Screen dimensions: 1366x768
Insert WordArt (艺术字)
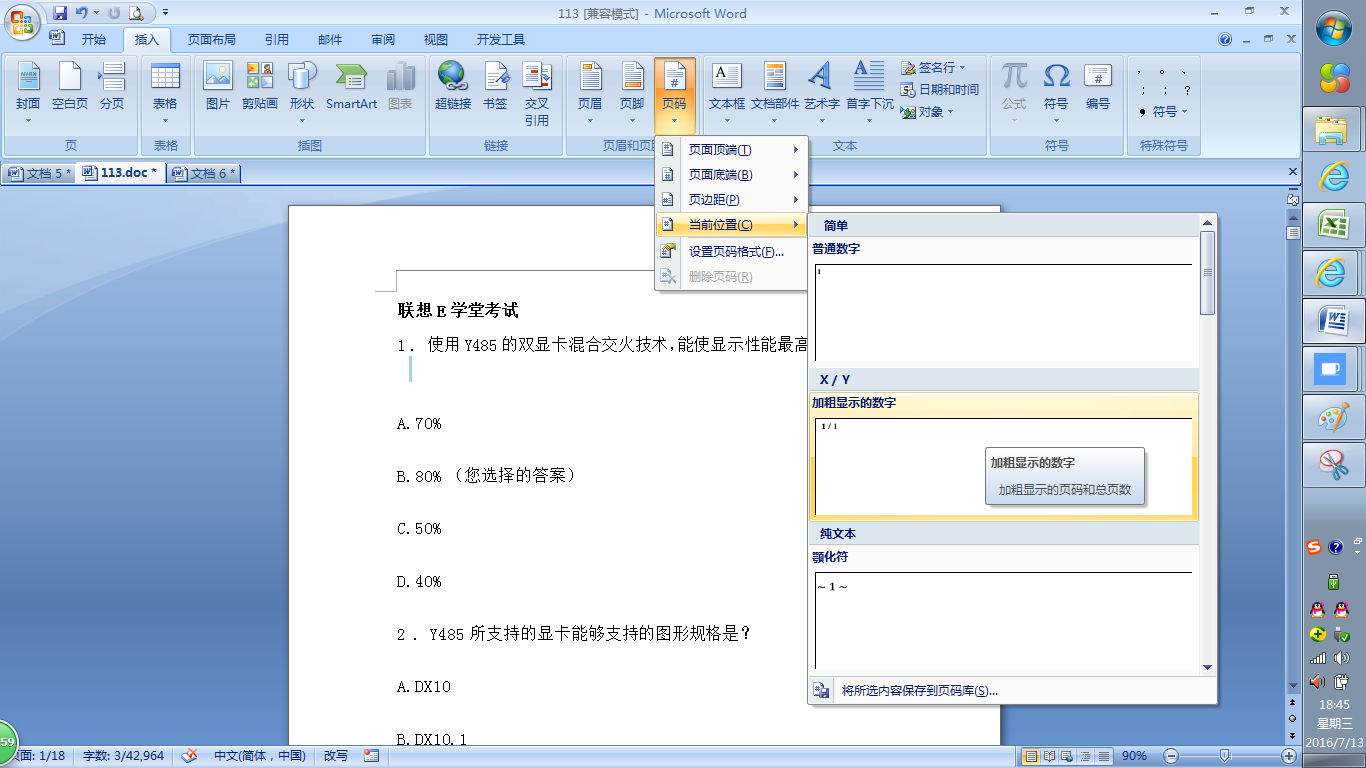click(x=821, y=92)
